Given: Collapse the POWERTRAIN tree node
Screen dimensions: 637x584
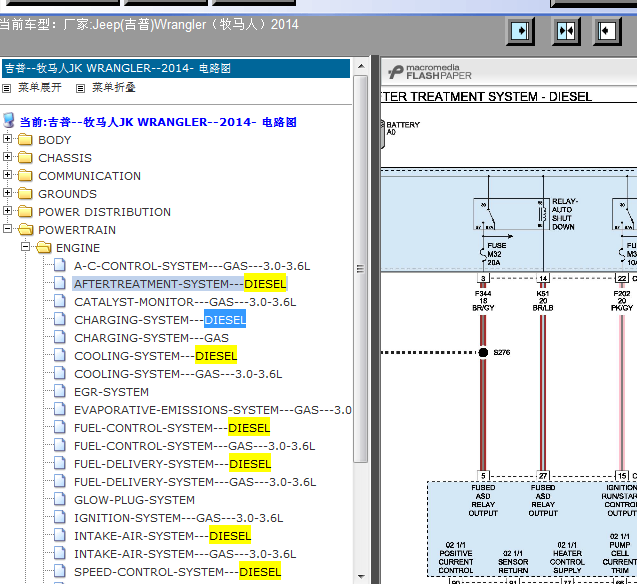Looking at the screenshot, I should pos(7,229).
